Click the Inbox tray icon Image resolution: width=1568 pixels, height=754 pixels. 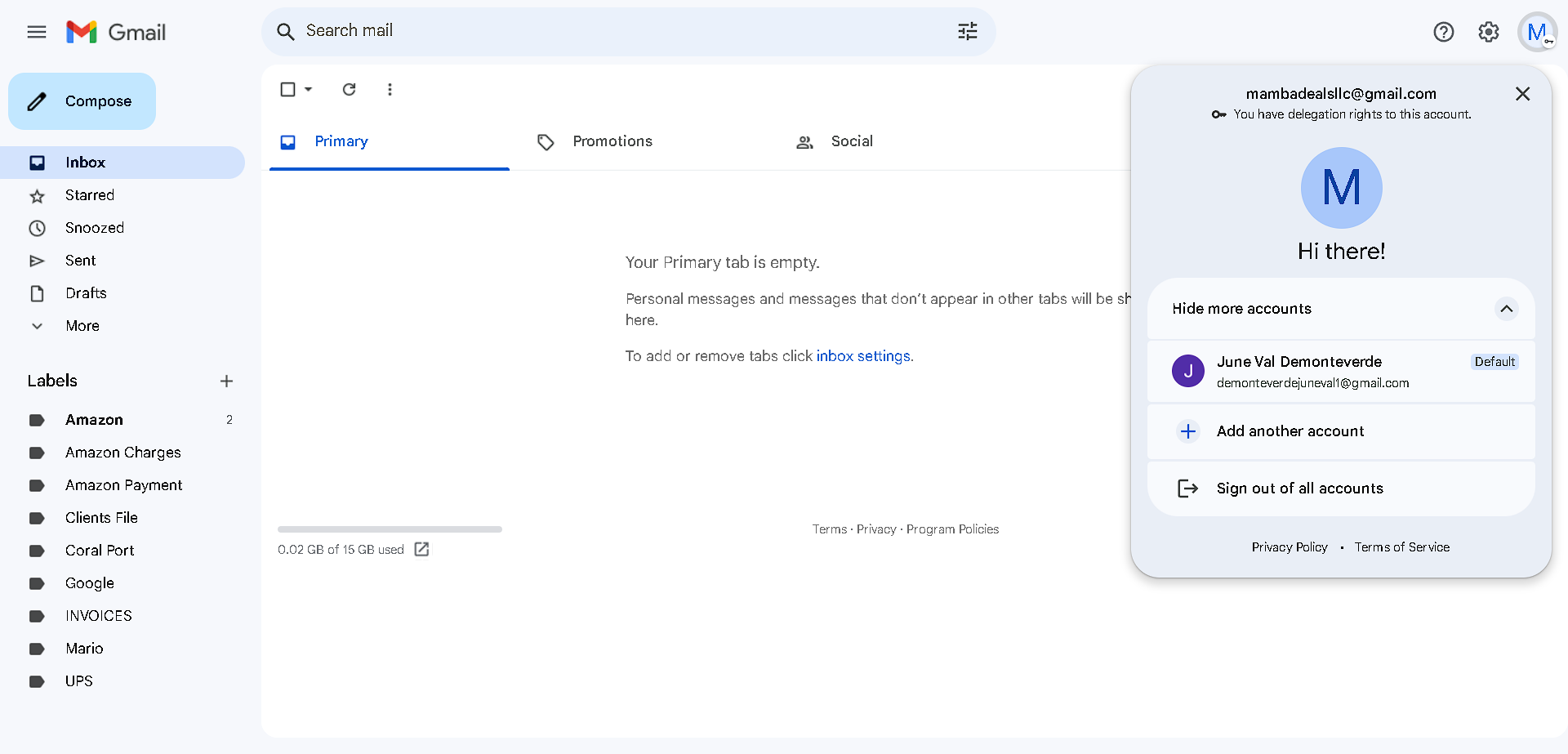pyautogui.click(x=37, y=163)
